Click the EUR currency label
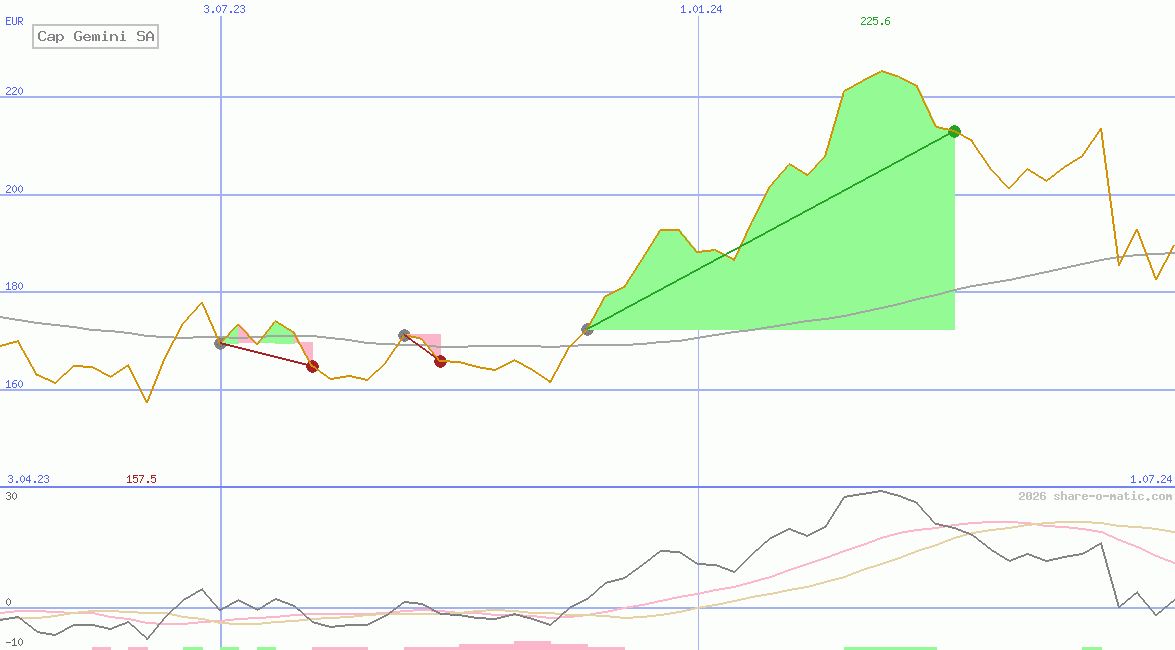 point(14,20)
